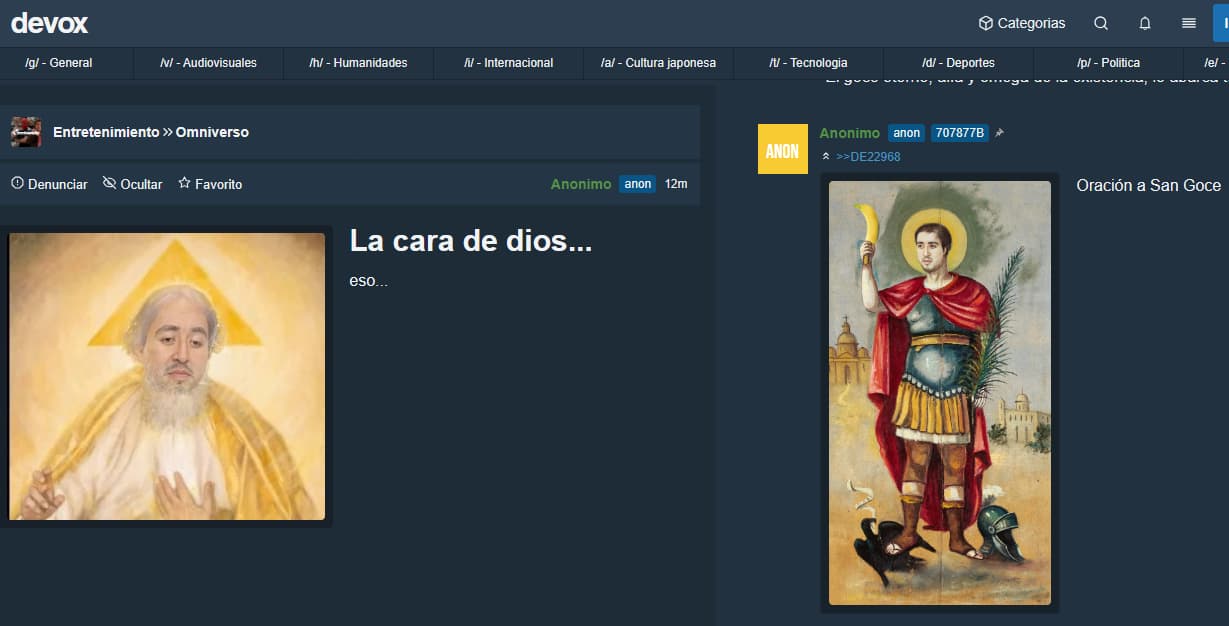Click the Omniverso breadcrumb link
Screen dimensions: 1229x626
point(212,132)
